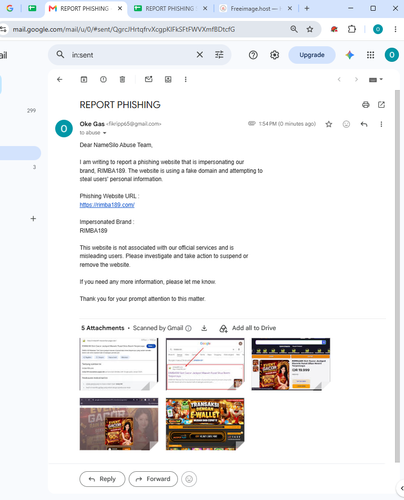Open the third attachment thumbnail
The height and width of the screenshot is (500, 404).
click(x=291, y=364)
